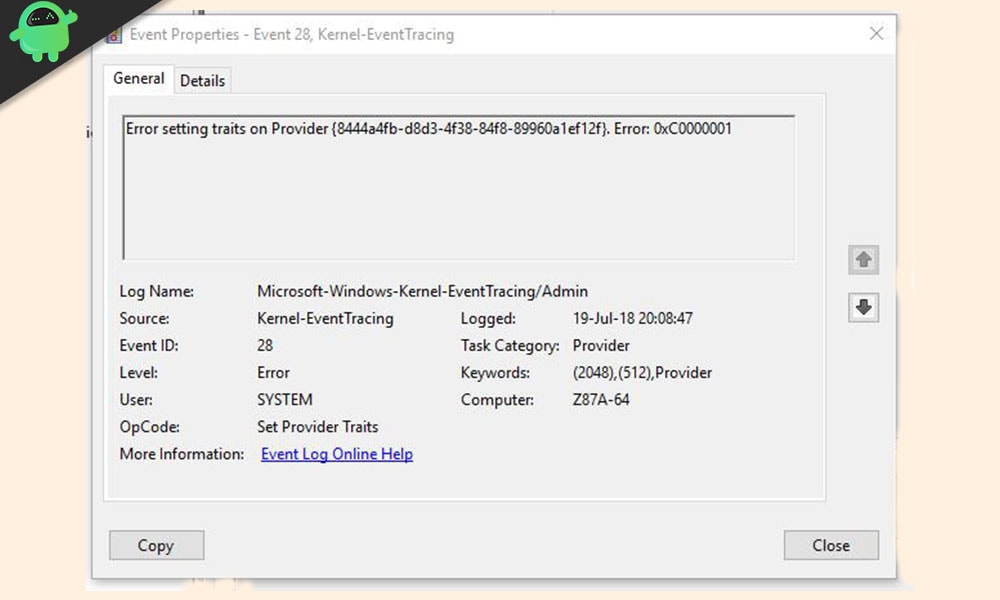
Task: Click the 'Source:' label
Action: [144, 318]
